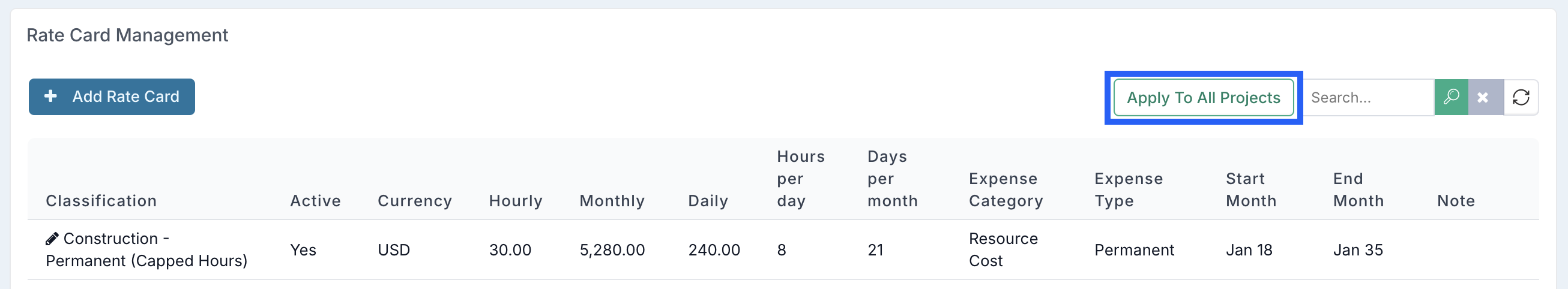Sort by the Start Month column header

tap(1251, 190)
